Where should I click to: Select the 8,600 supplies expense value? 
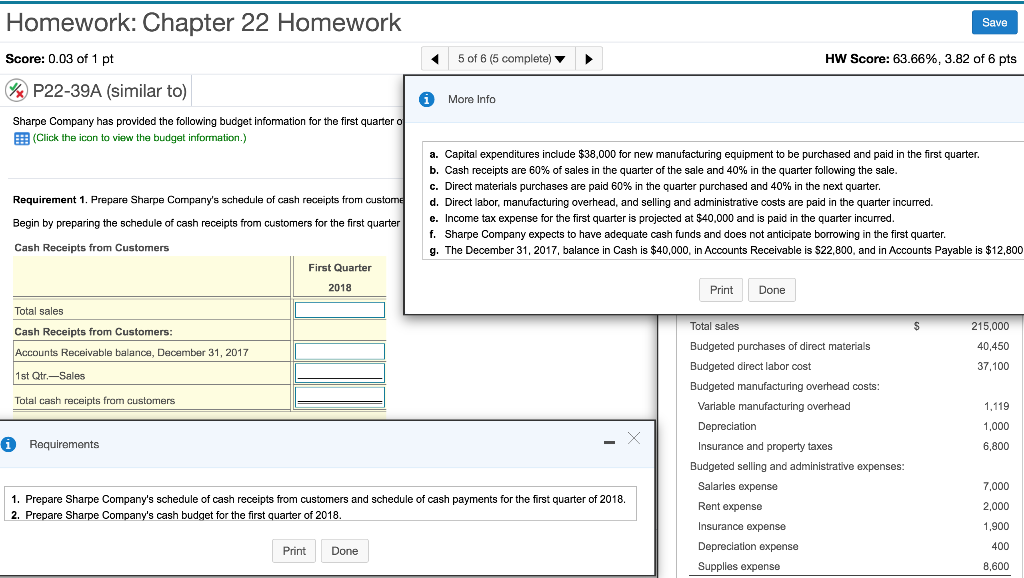[x=996, y=567]
